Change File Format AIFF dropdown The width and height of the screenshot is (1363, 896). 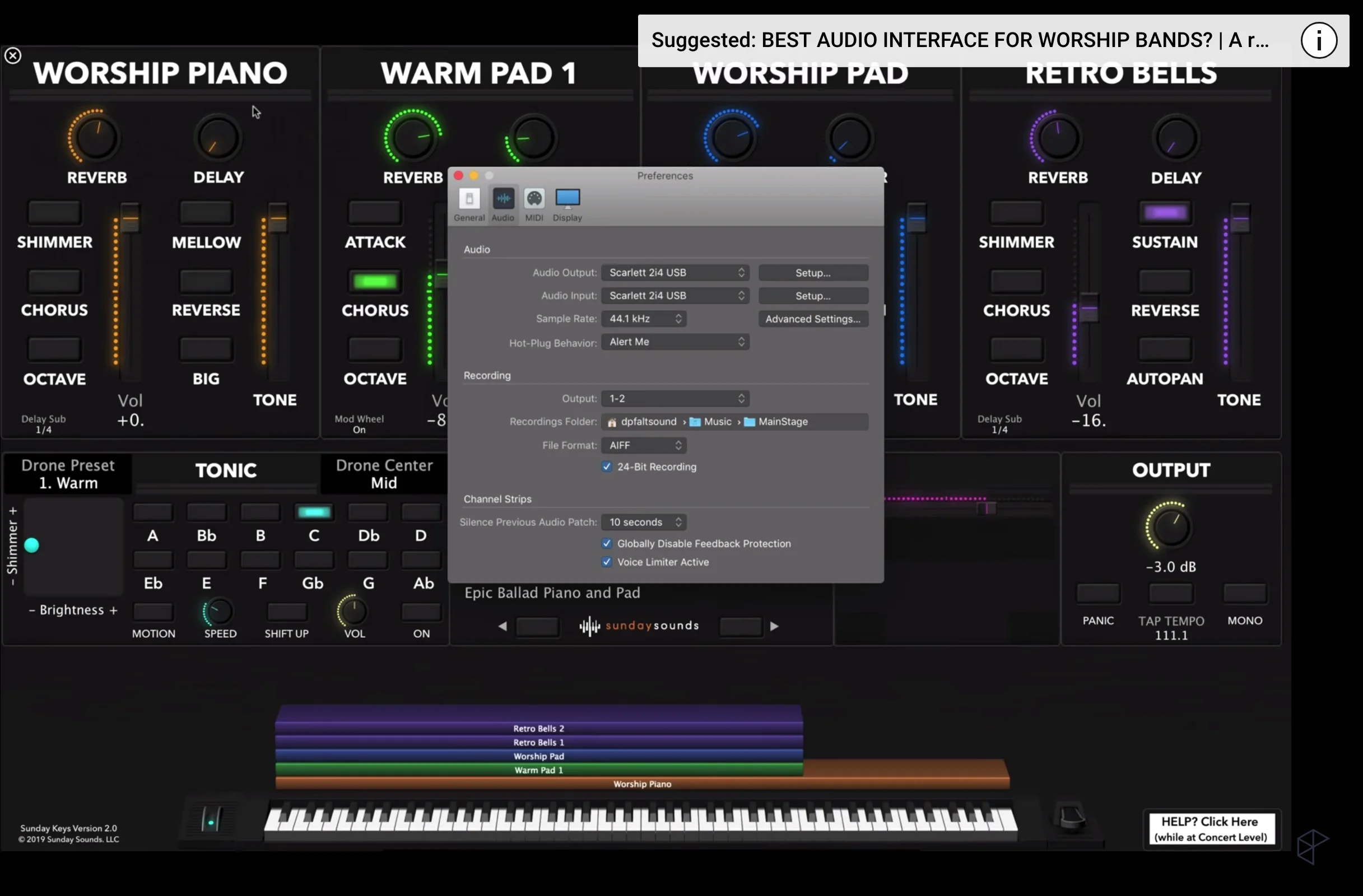(x=644, y=445)
